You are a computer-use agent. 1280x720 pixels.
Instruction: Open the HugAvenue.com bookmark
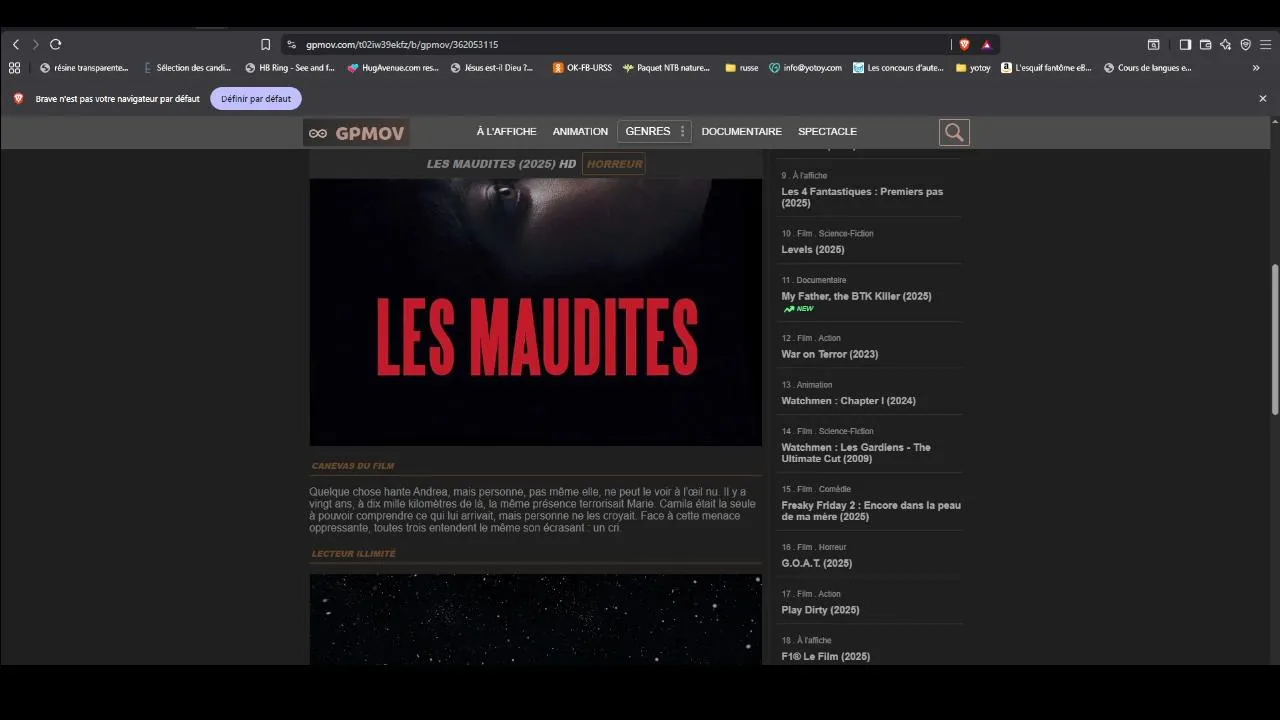(x=393, y=68)
